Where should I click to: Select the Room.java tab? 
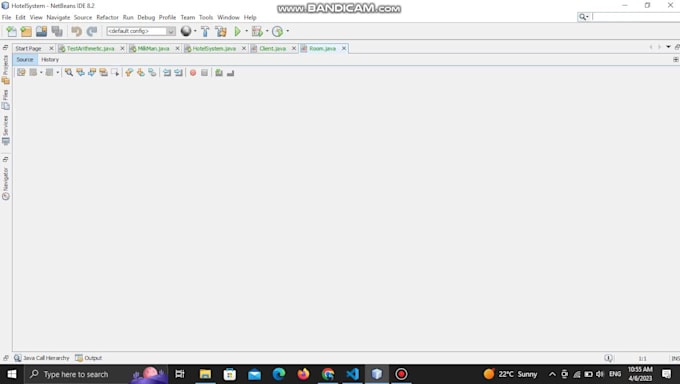coord(323,49)
